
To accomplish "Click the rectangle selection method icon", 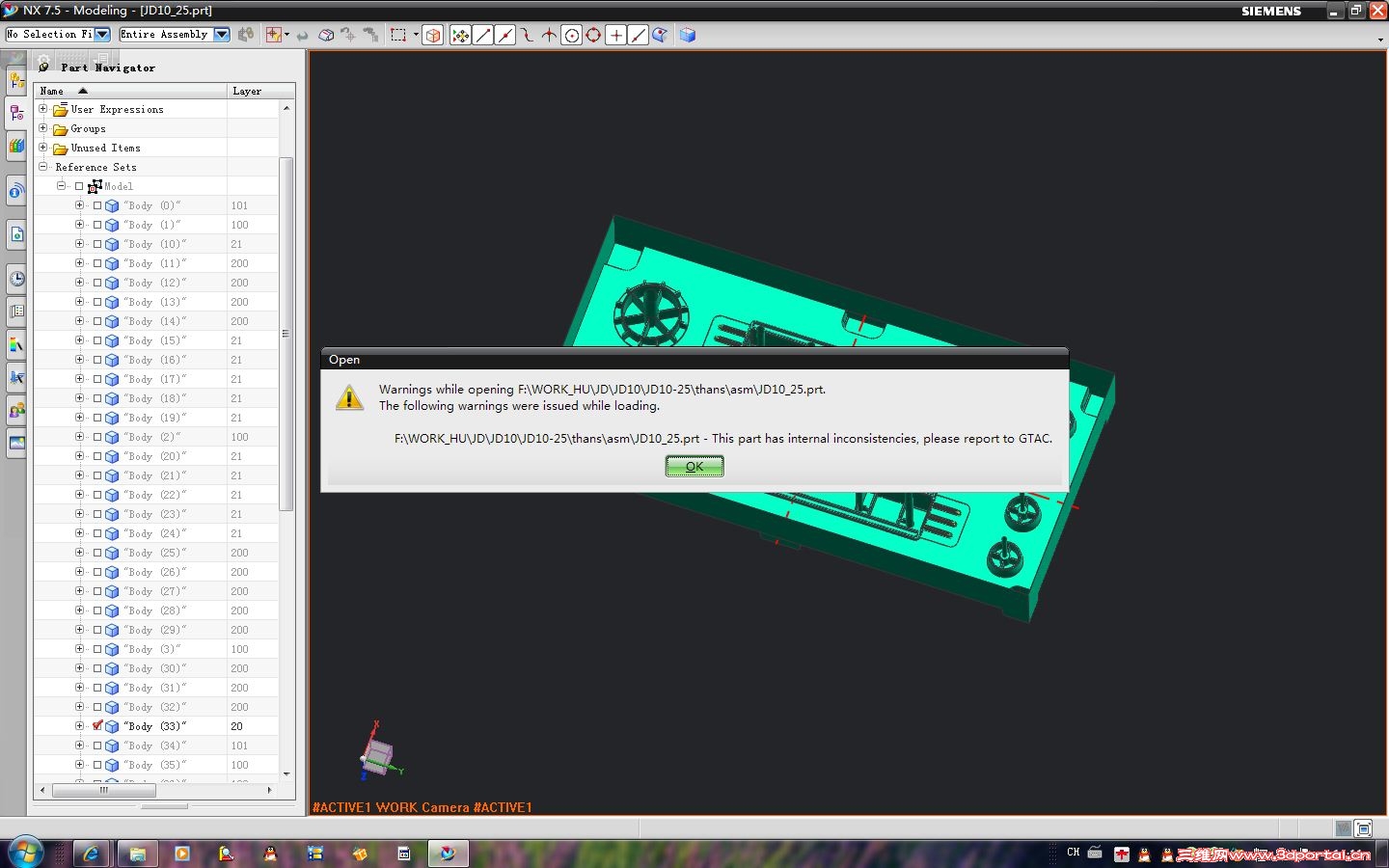I will (398, 35).
